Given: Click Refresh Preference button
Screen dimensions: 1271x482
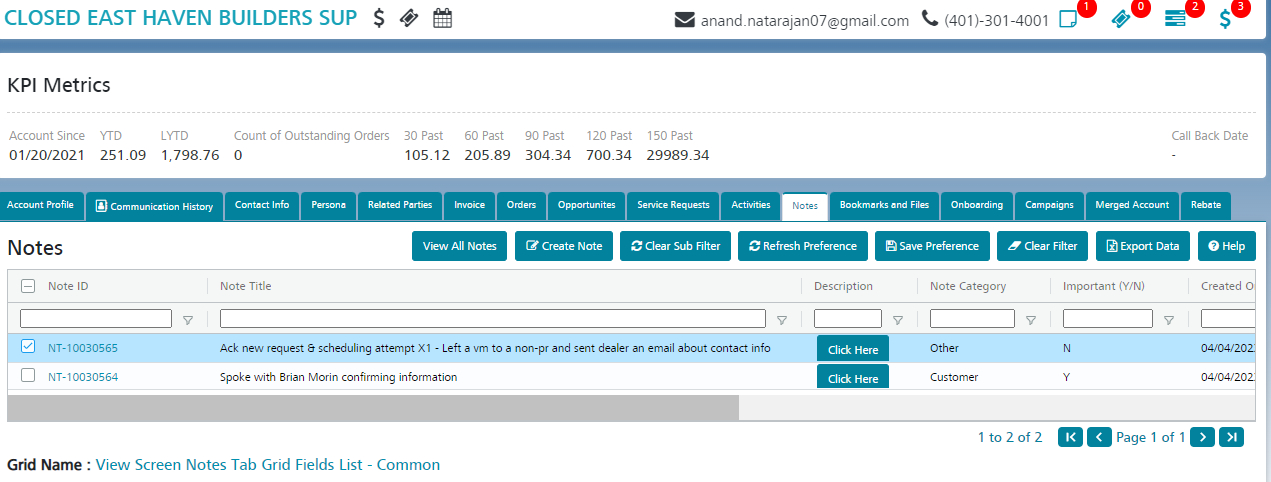Looking at the screenshot, I should coord(803,246).
